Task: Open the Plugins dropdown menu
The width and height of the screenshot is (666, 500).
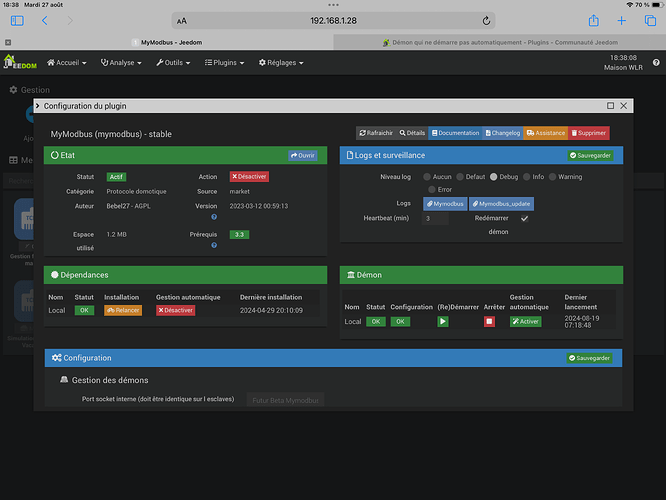Action: (225, 62)
